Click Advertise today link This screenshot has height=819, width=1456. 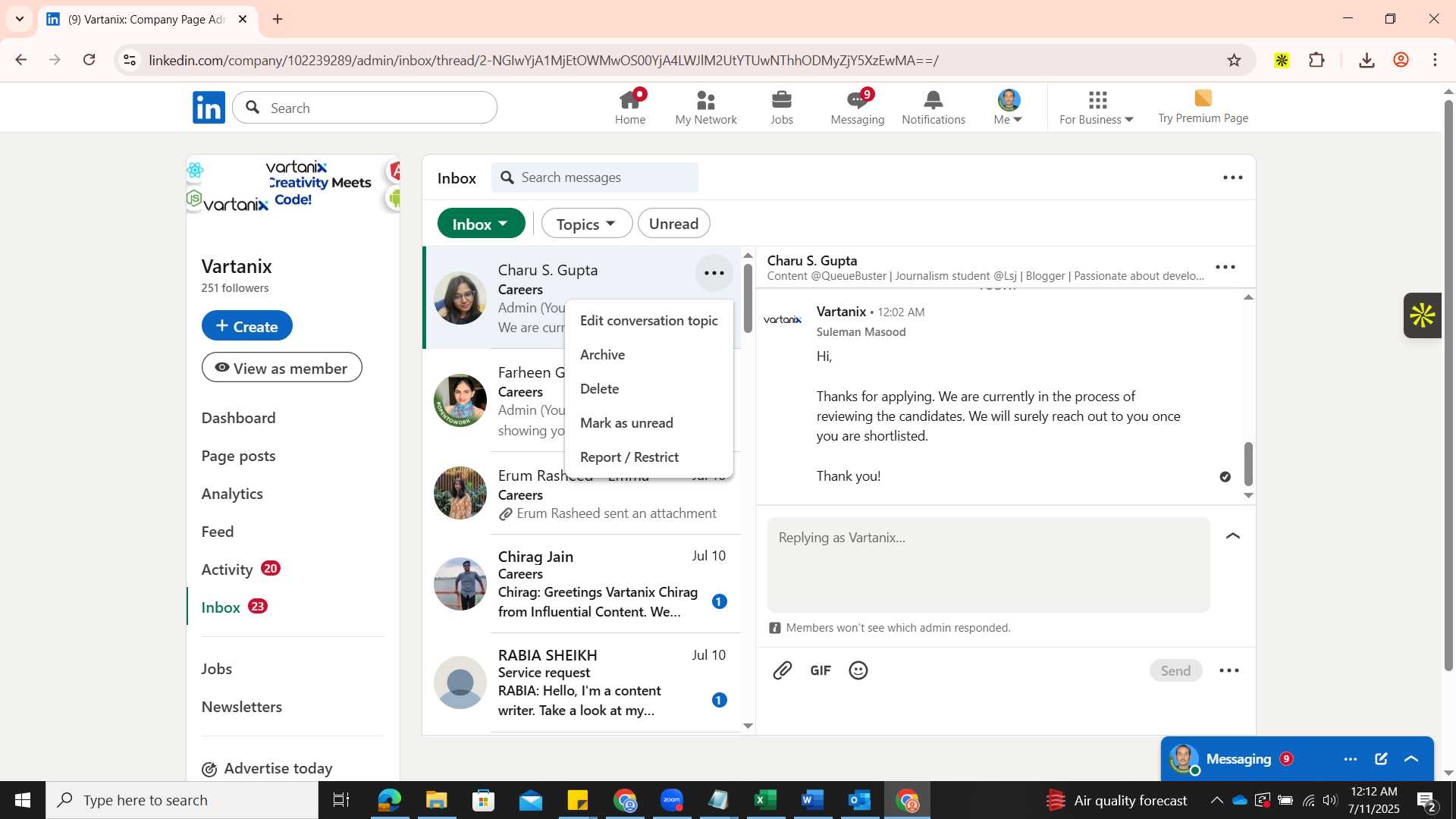point(268,768)
